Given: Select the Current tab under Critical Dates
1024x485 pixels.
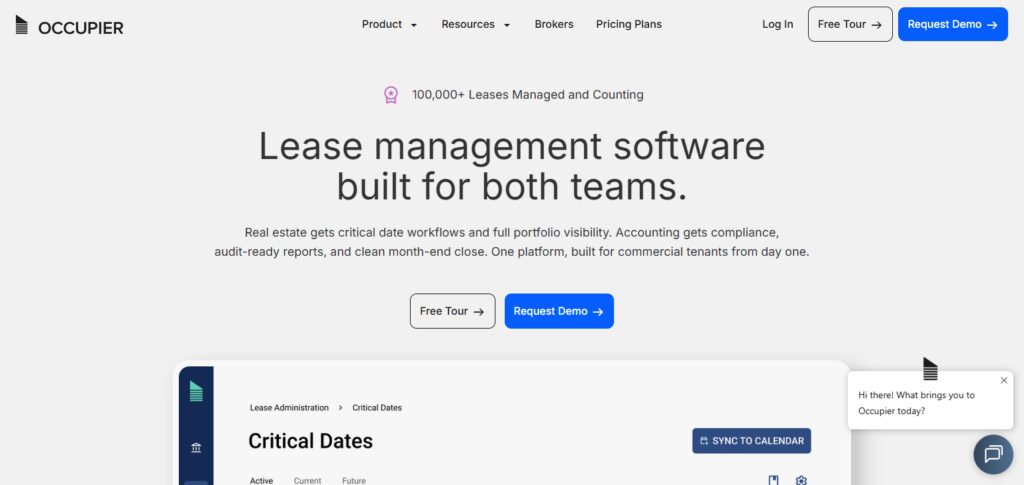Looking at the screenshot, I should tap(307, 480).
